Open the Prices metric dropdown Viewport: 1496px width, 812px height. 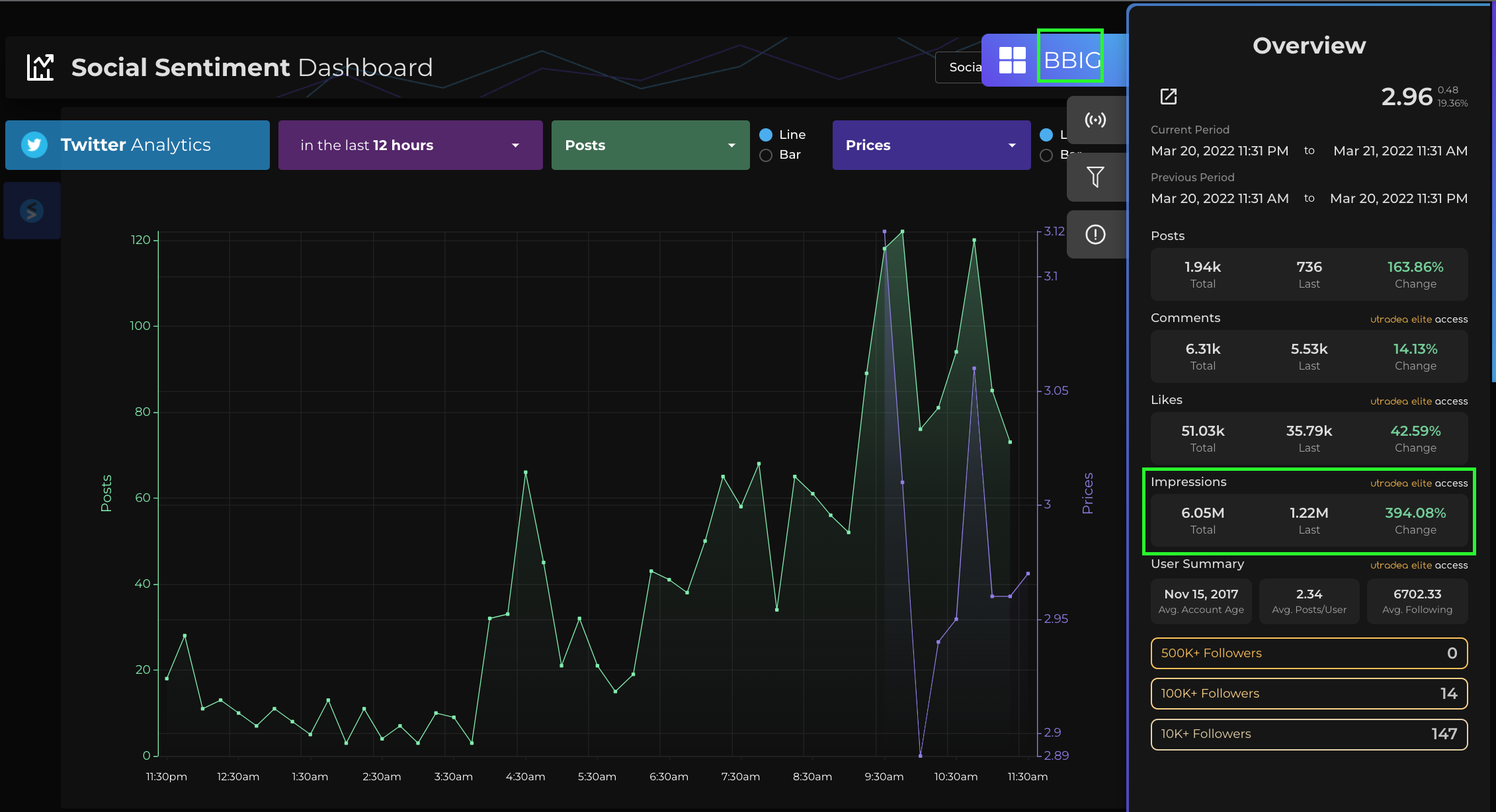pyautogui.click(x=931, y=145)
